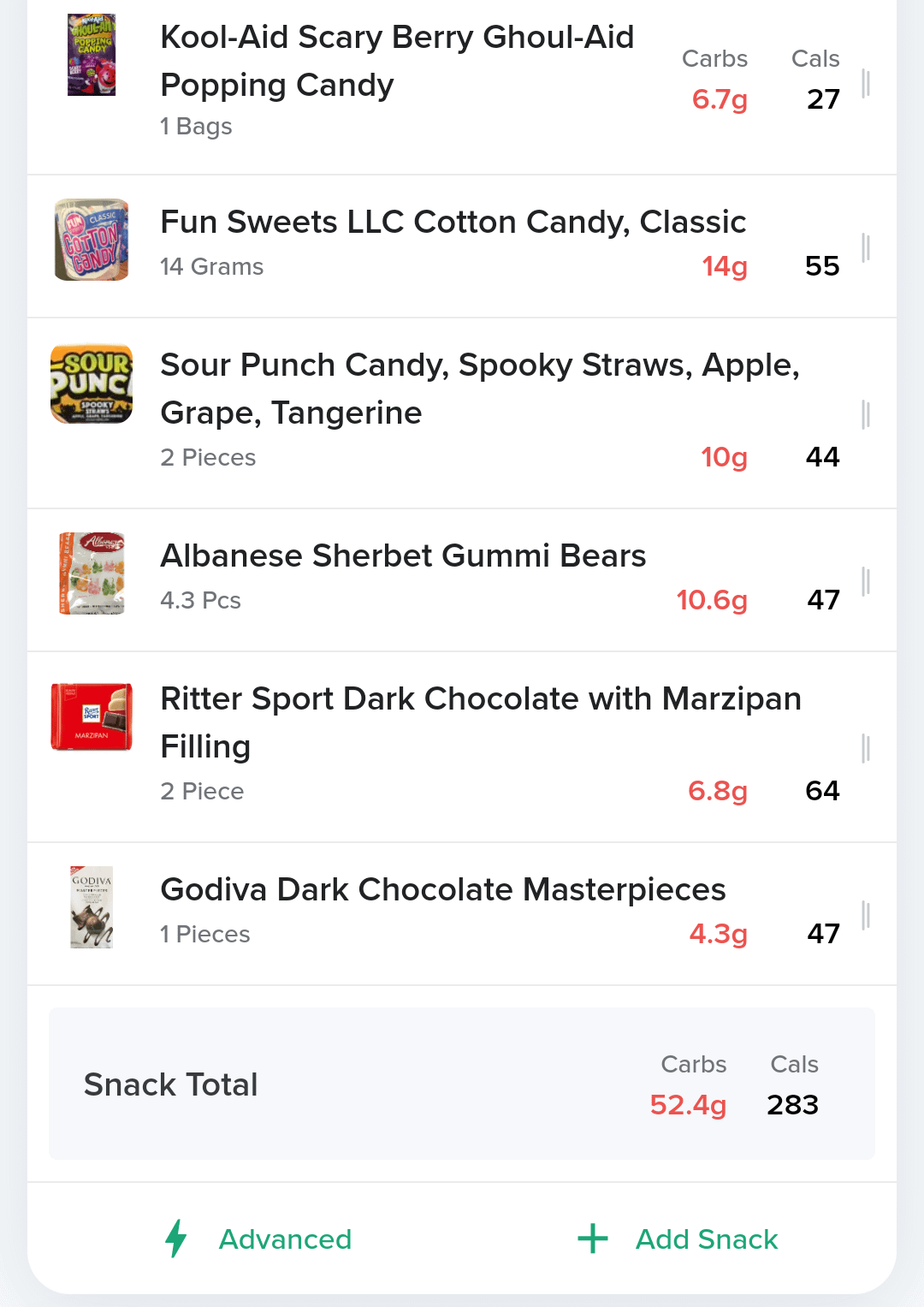Open the Godiva chocolate product image

point(92,907)
